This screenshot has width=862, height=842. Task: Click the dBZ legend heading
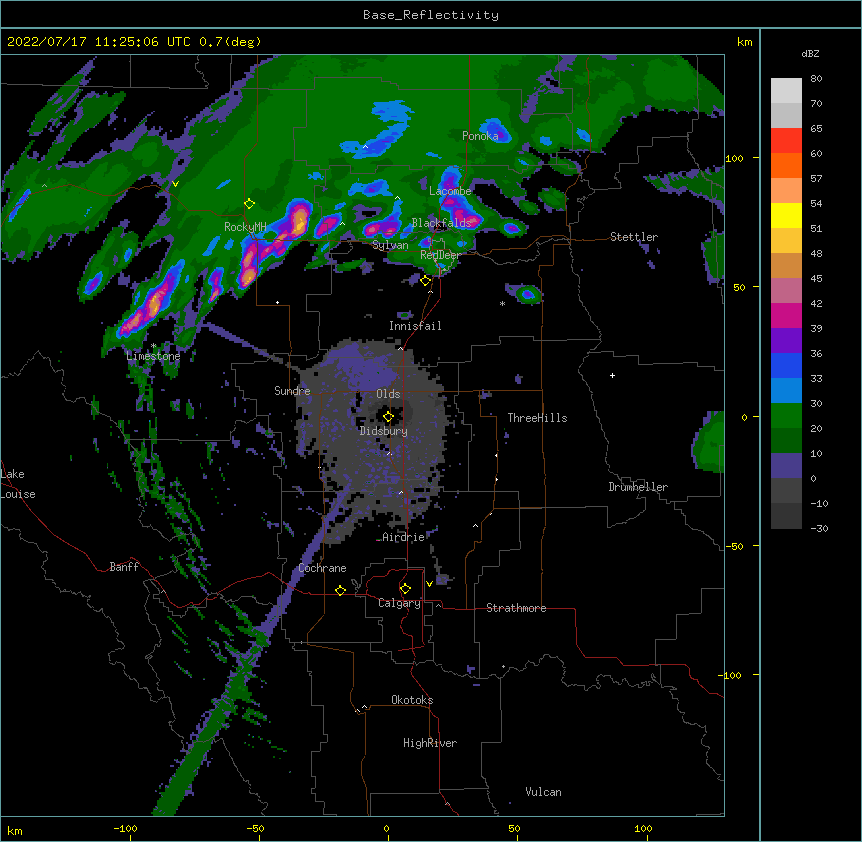click(810, 53)
